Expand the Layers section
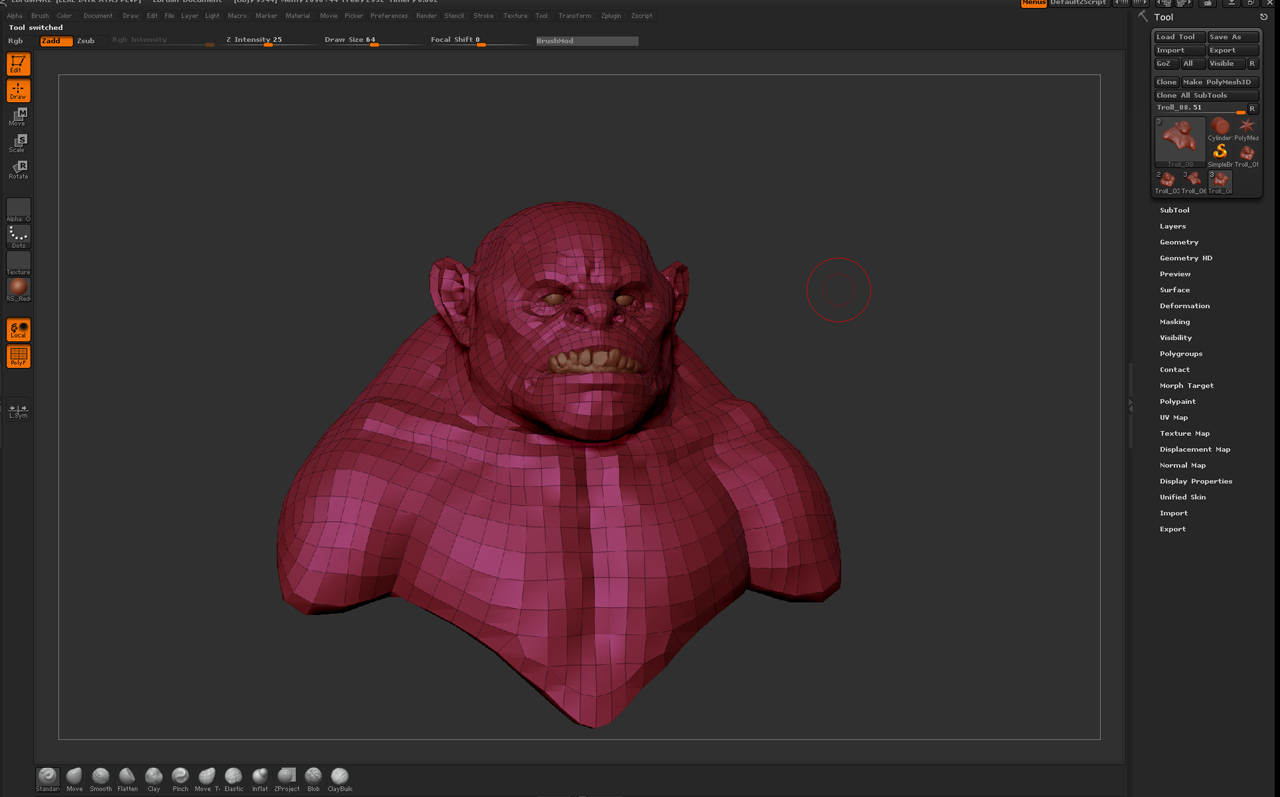This screenshot has height=797, width=1280. coord(1172,226)
